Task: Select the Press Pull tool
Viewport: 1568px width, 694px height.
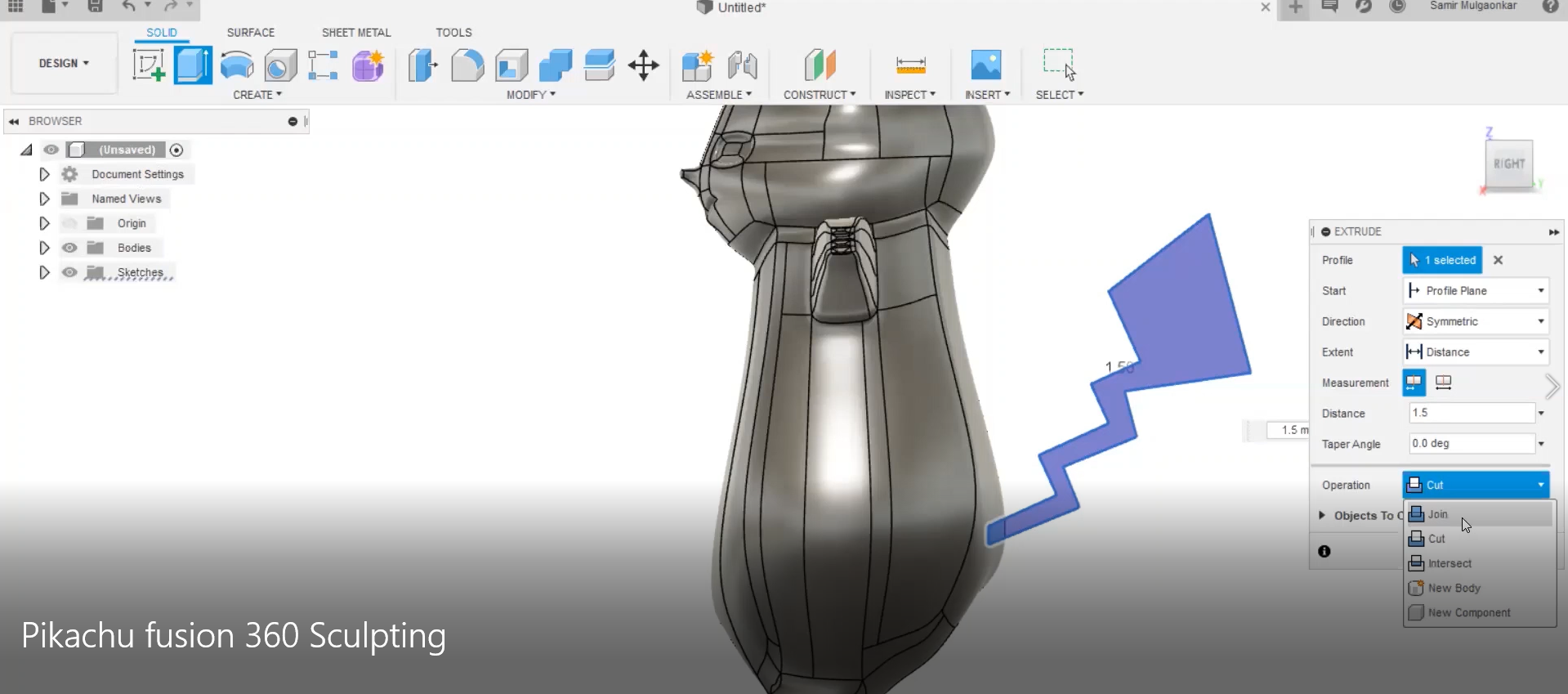Action: tap(422, 65)
